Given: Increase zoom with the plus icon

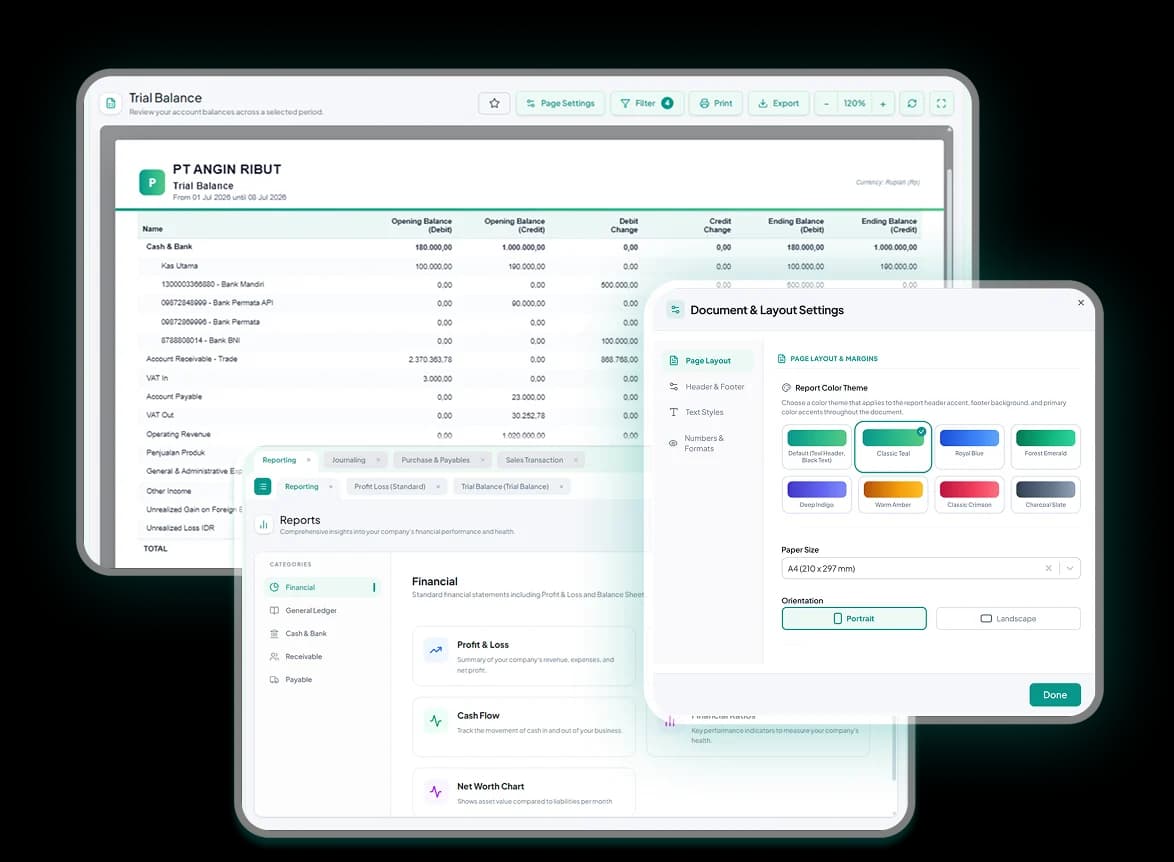Looking at the screenshot, I should 883,103.
